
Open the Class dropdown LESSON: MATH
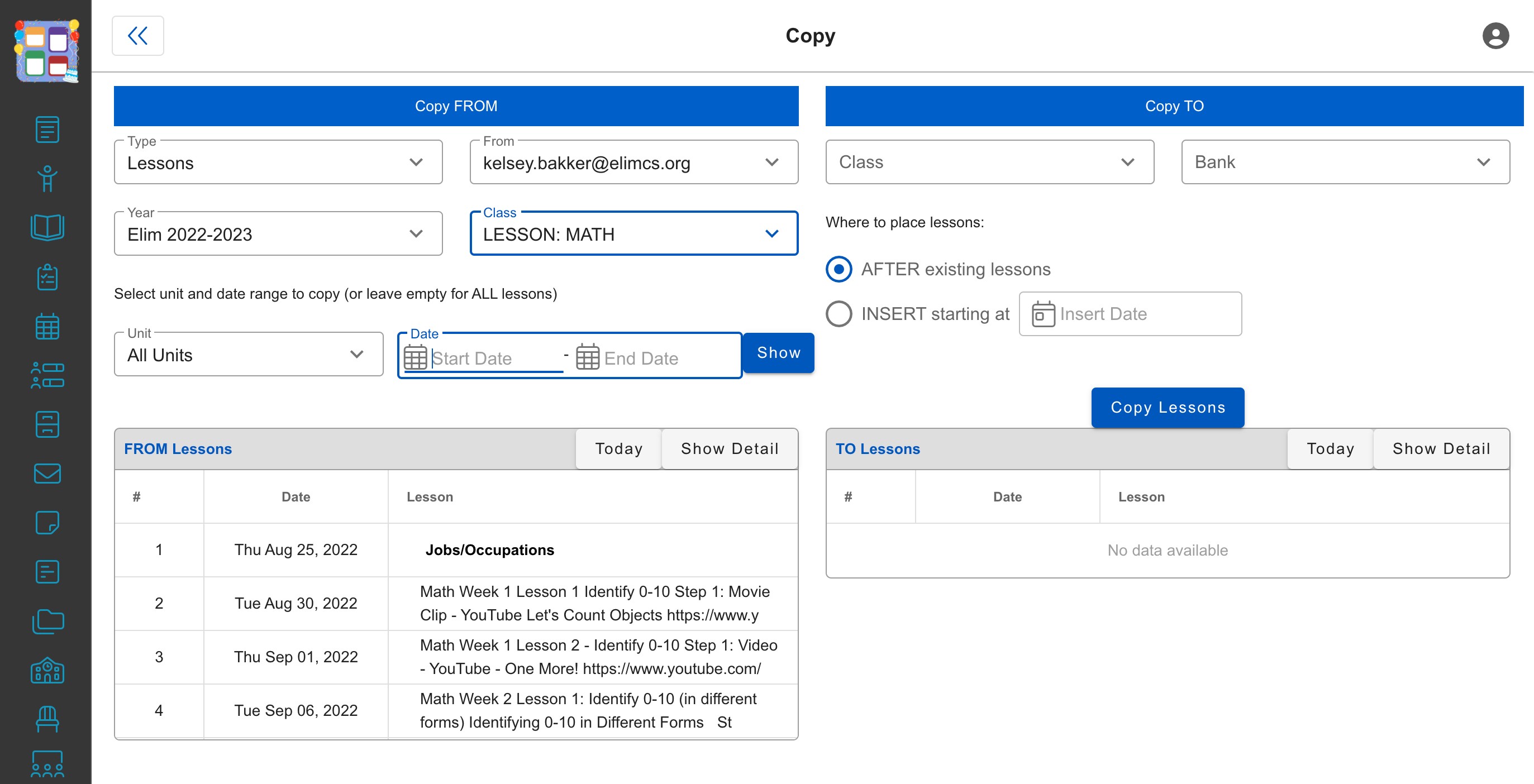[x=633, y=233]
